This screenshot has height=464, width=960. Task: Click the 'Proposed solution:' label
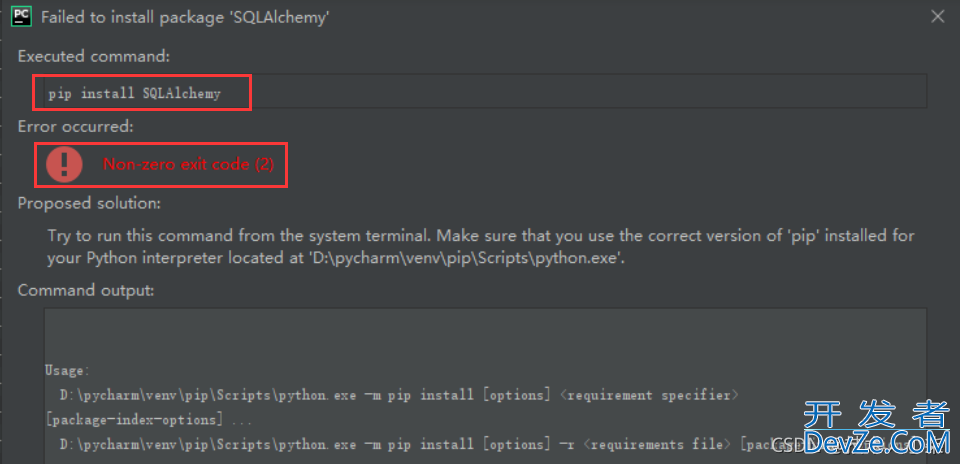89,203
